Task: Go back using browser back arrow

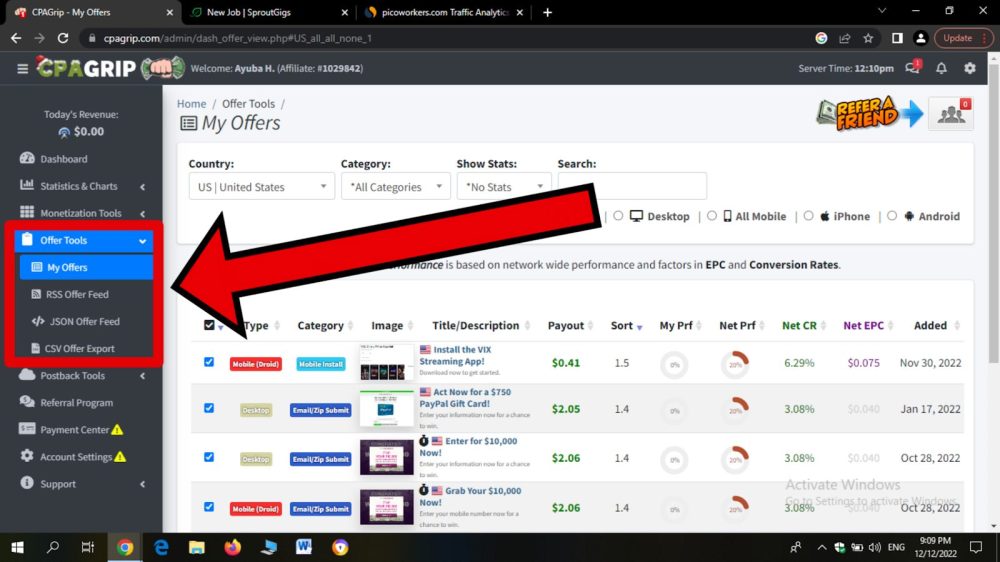Action: 16,38
